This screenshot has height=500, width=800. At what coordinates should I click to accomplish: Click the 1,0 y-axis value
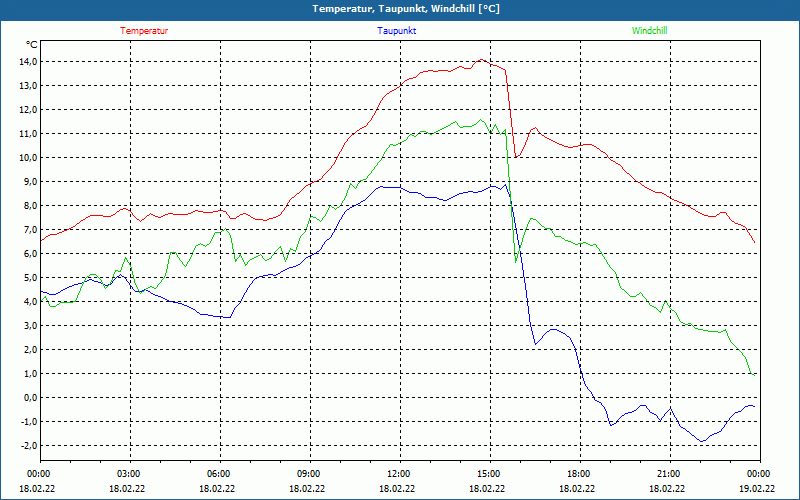point(31,373)
